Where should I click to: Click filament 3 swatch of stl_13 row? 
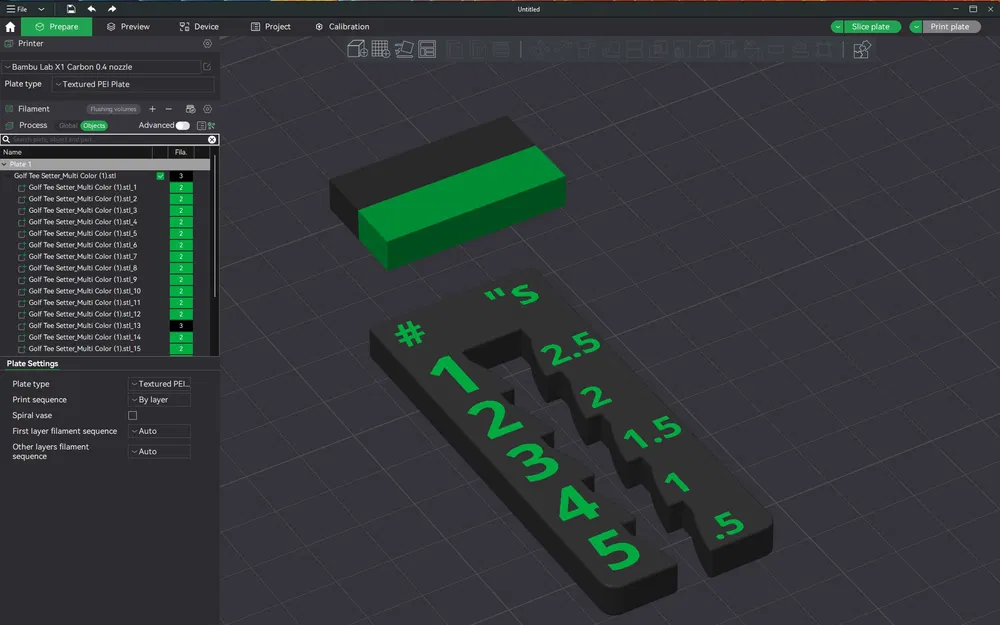[181, 326]
